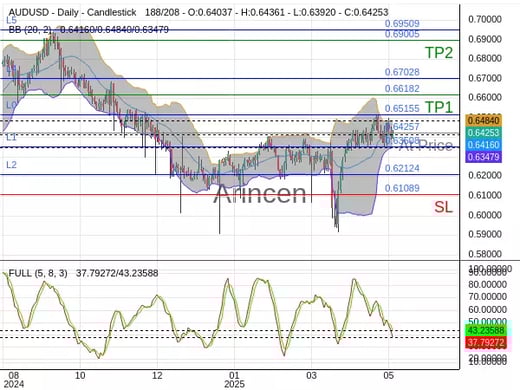520x390 pixels.
Task: Click the 10 date axis label
Action: click(x=80, y=375)
